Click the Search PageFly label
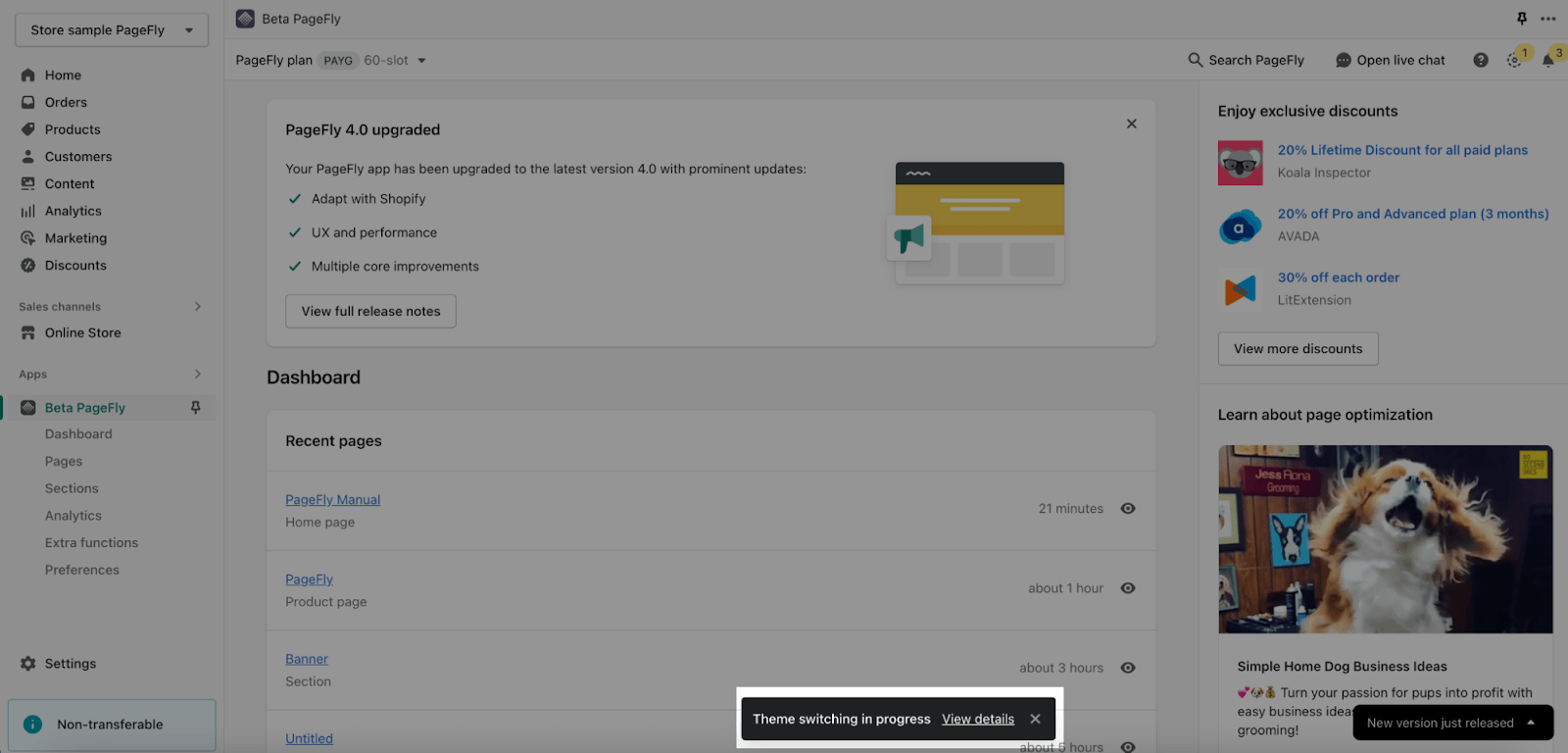The width and height of the screenshot is (1568, 753). tap(1256, 61)
